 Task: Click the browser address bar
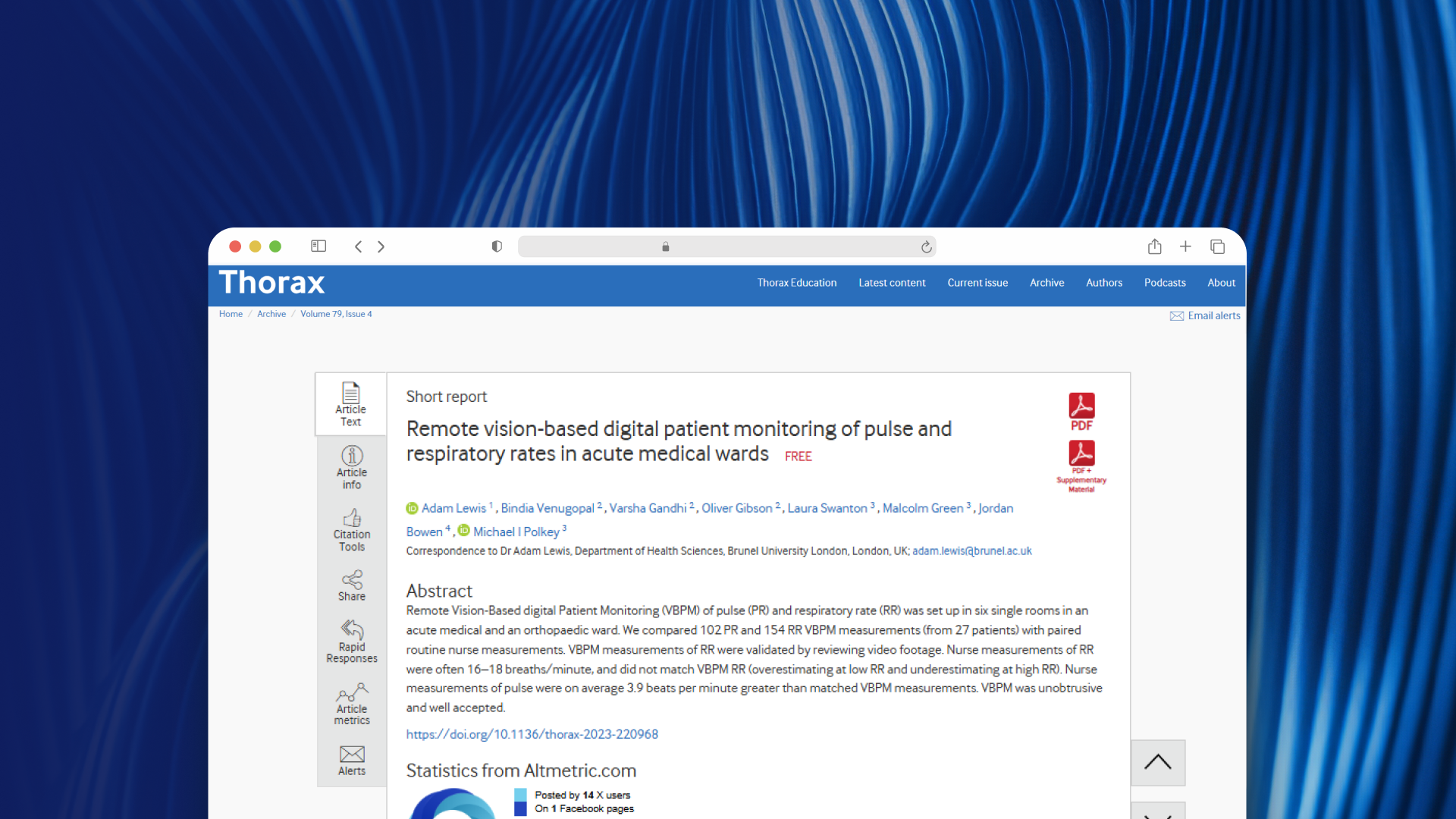(726, 246)
